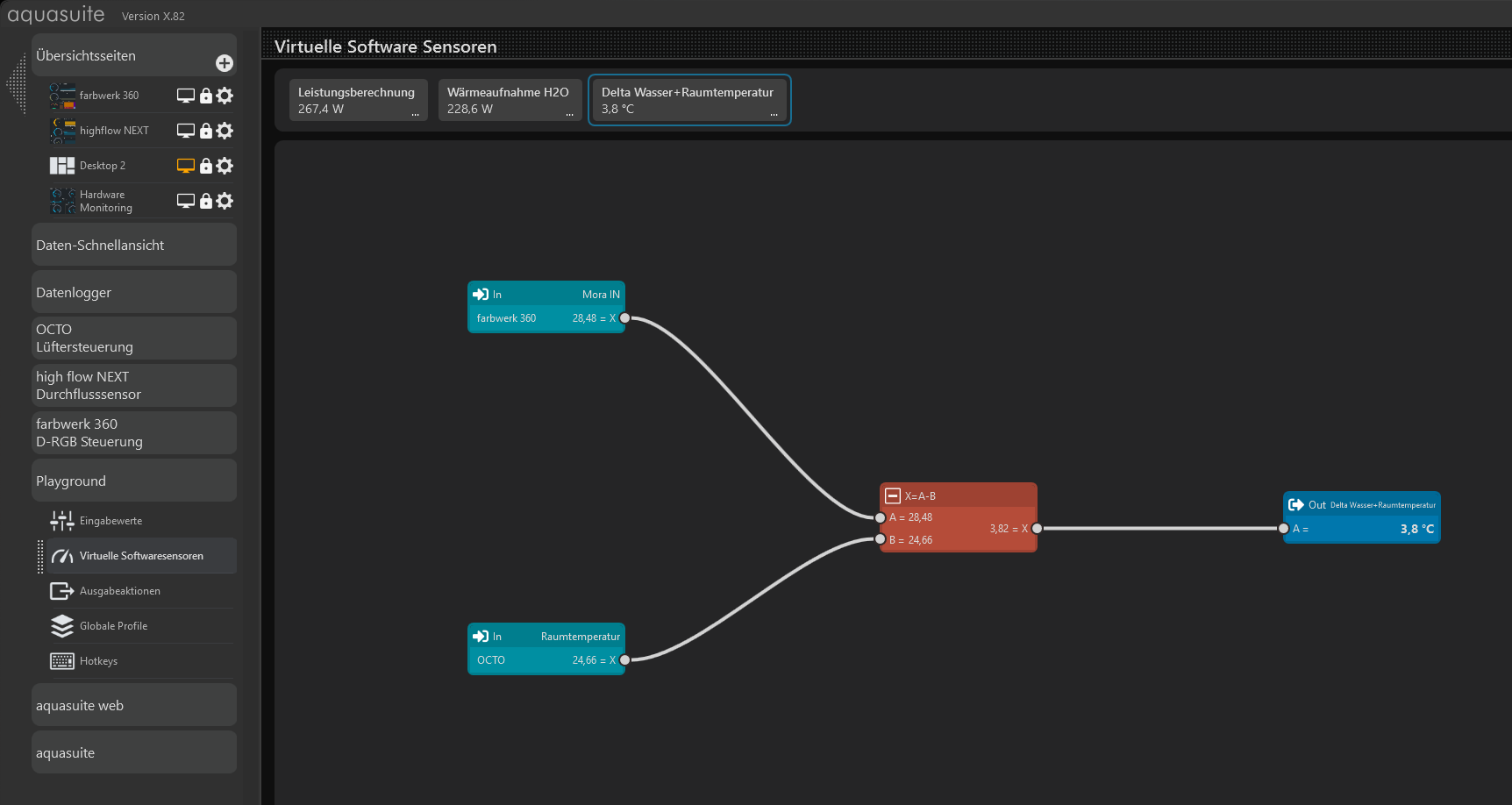Expand farbwerk 360 D-RGB Steuerung section
The width and height of the screenshot is (1512, 805).
click(134, 433)
